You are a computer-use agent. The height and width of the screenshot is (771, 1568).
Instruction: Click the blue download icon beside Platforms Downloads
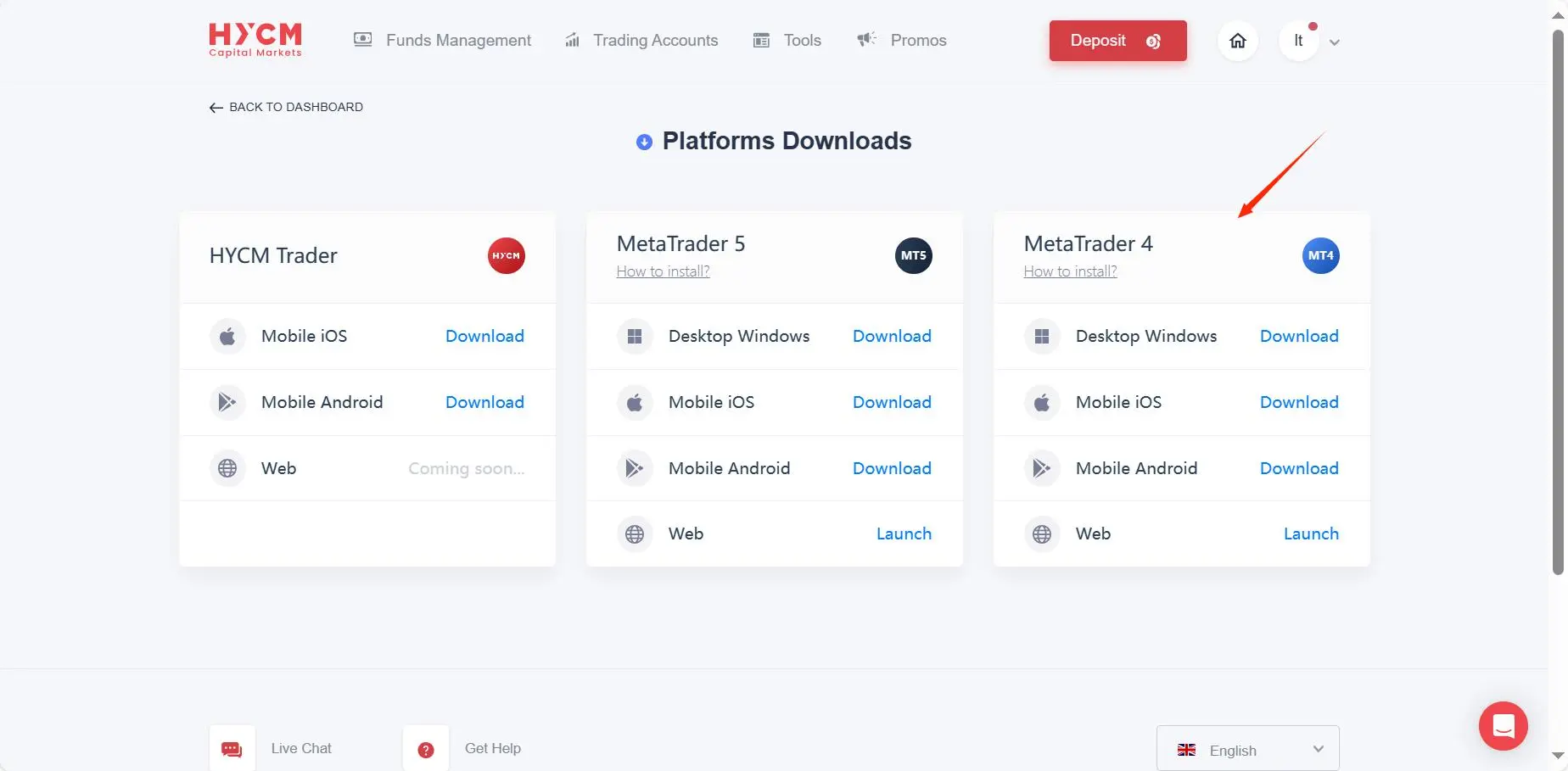[645, 142]
